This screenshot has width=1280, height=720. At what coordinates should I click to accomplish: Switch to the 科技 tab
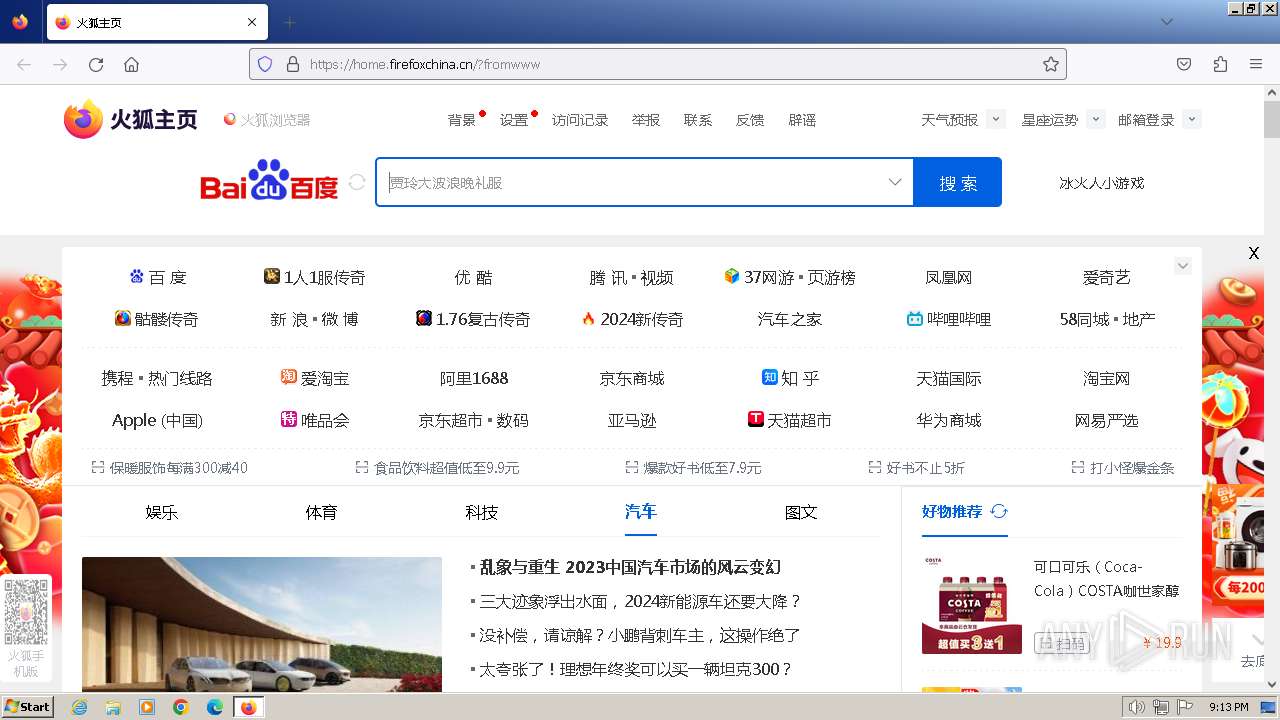coord(481,512)
